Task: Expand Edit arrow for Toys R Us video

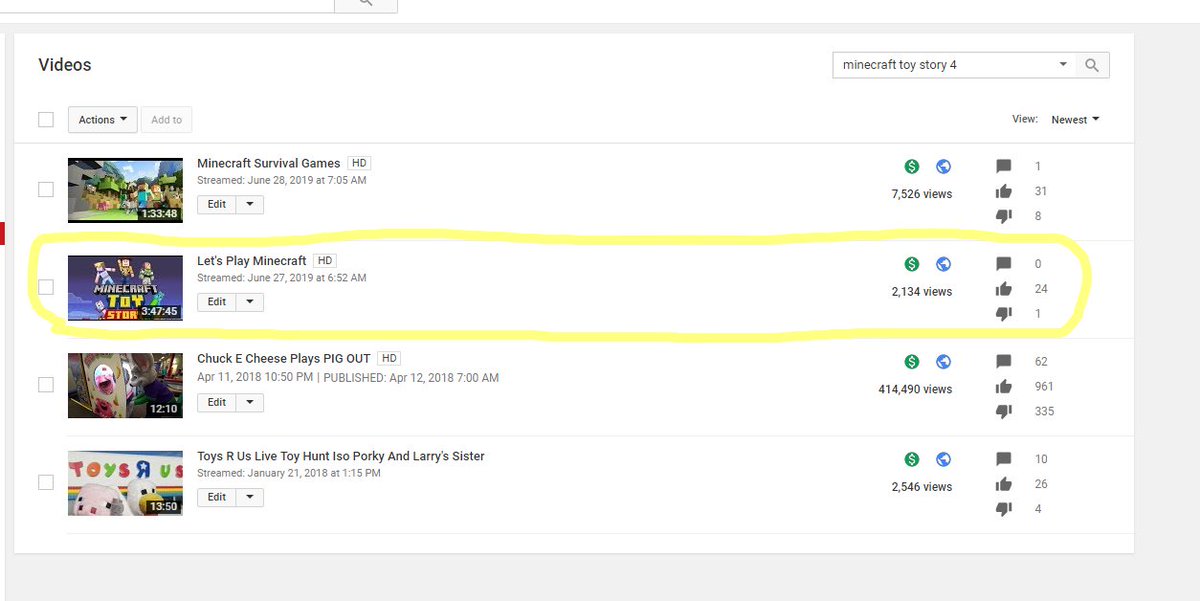Action: coord(250,497)
